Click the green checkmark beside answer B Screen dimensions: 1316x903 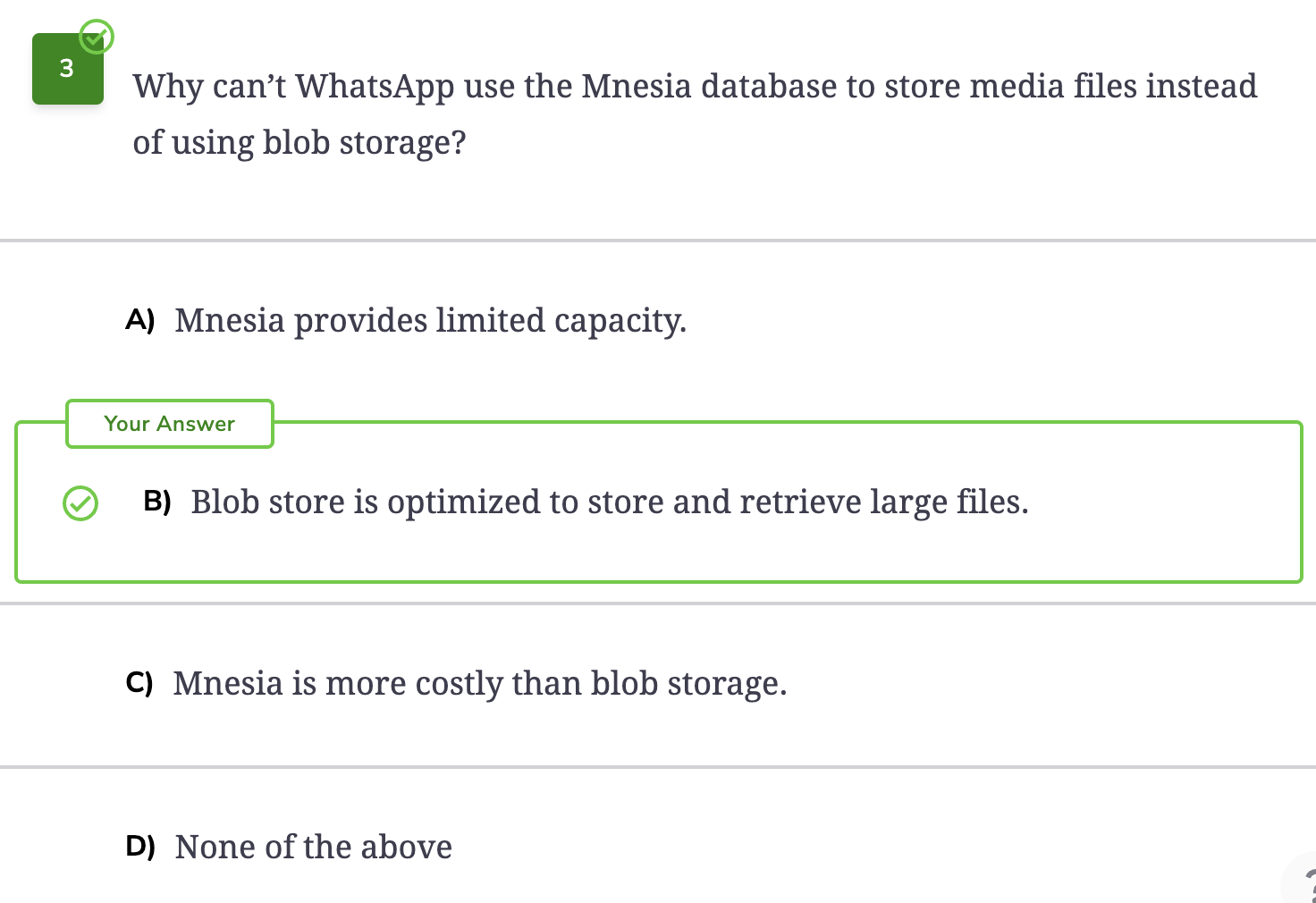tap(80, 503)
